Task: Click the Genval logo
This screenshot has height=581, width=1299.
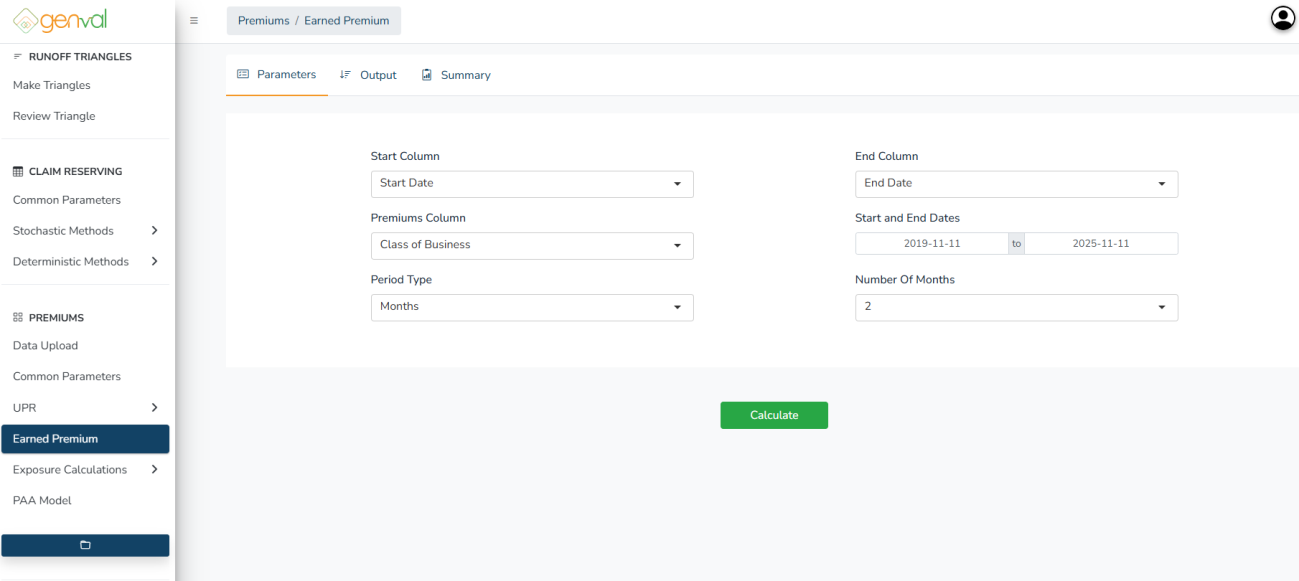Action: 60,20
